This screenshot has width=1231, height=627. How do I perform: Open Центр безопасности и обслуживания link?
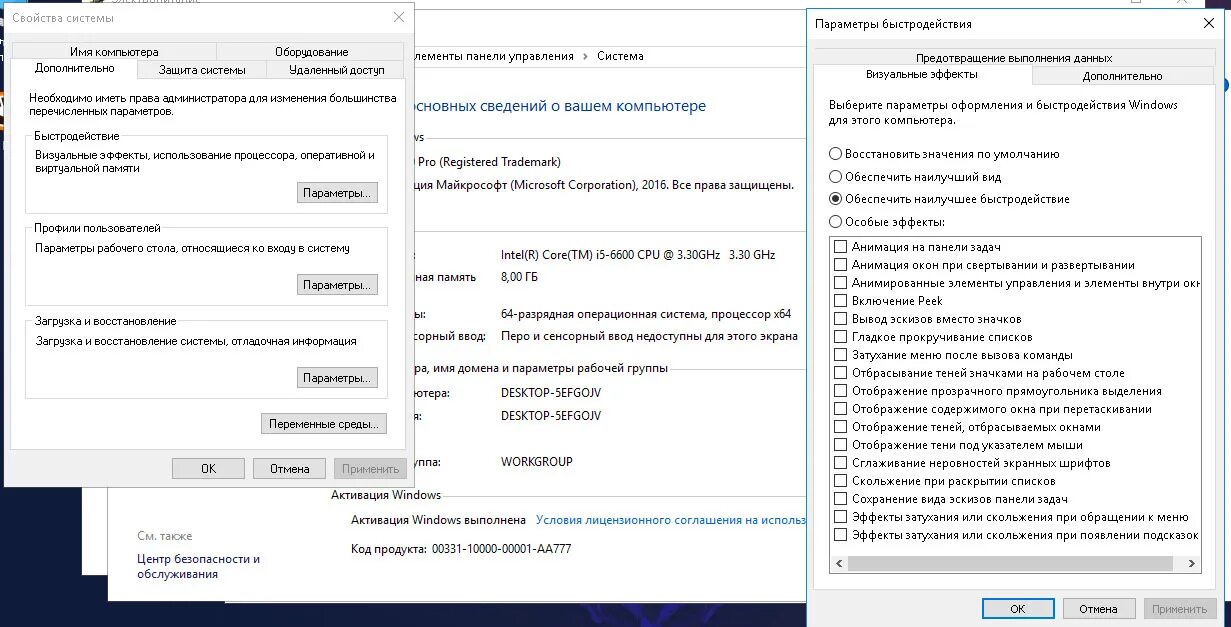[x=198, y=566]
